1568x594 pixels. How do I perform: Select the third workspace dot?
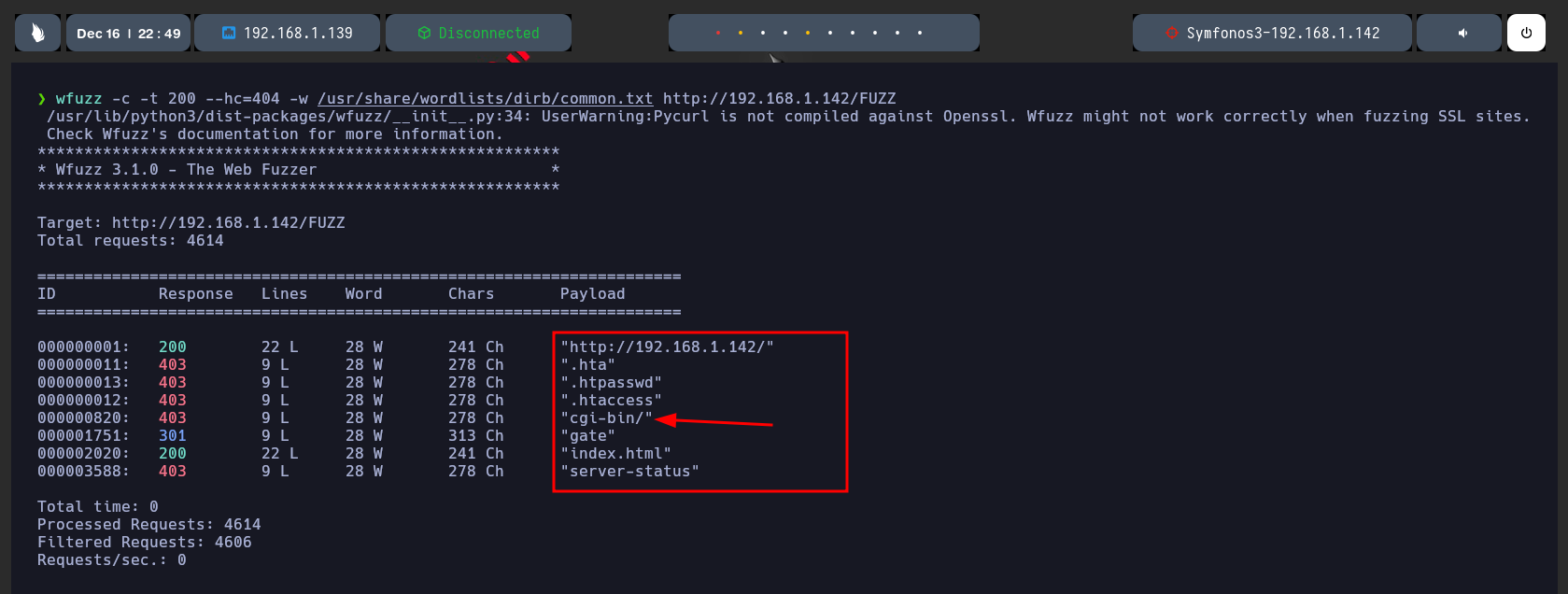763,33
